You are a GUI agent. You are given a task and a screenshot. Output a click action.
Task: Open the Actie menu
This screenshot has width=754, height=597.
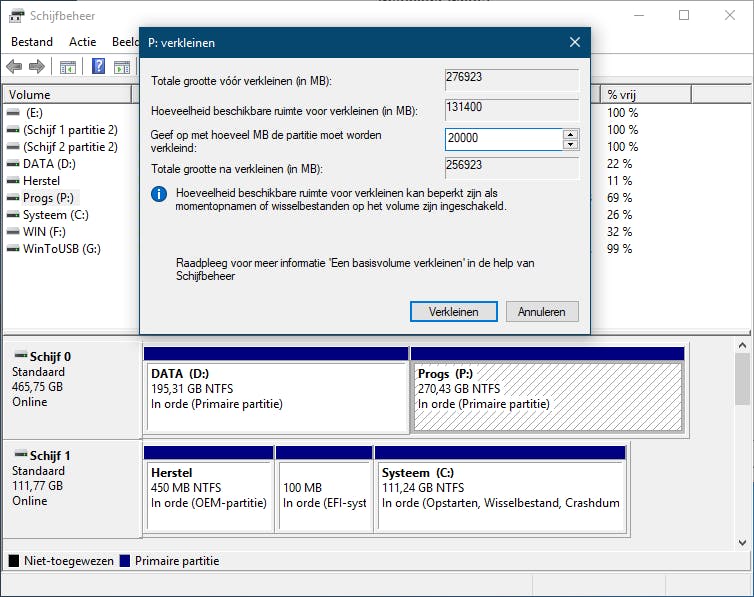pos(83,42)
